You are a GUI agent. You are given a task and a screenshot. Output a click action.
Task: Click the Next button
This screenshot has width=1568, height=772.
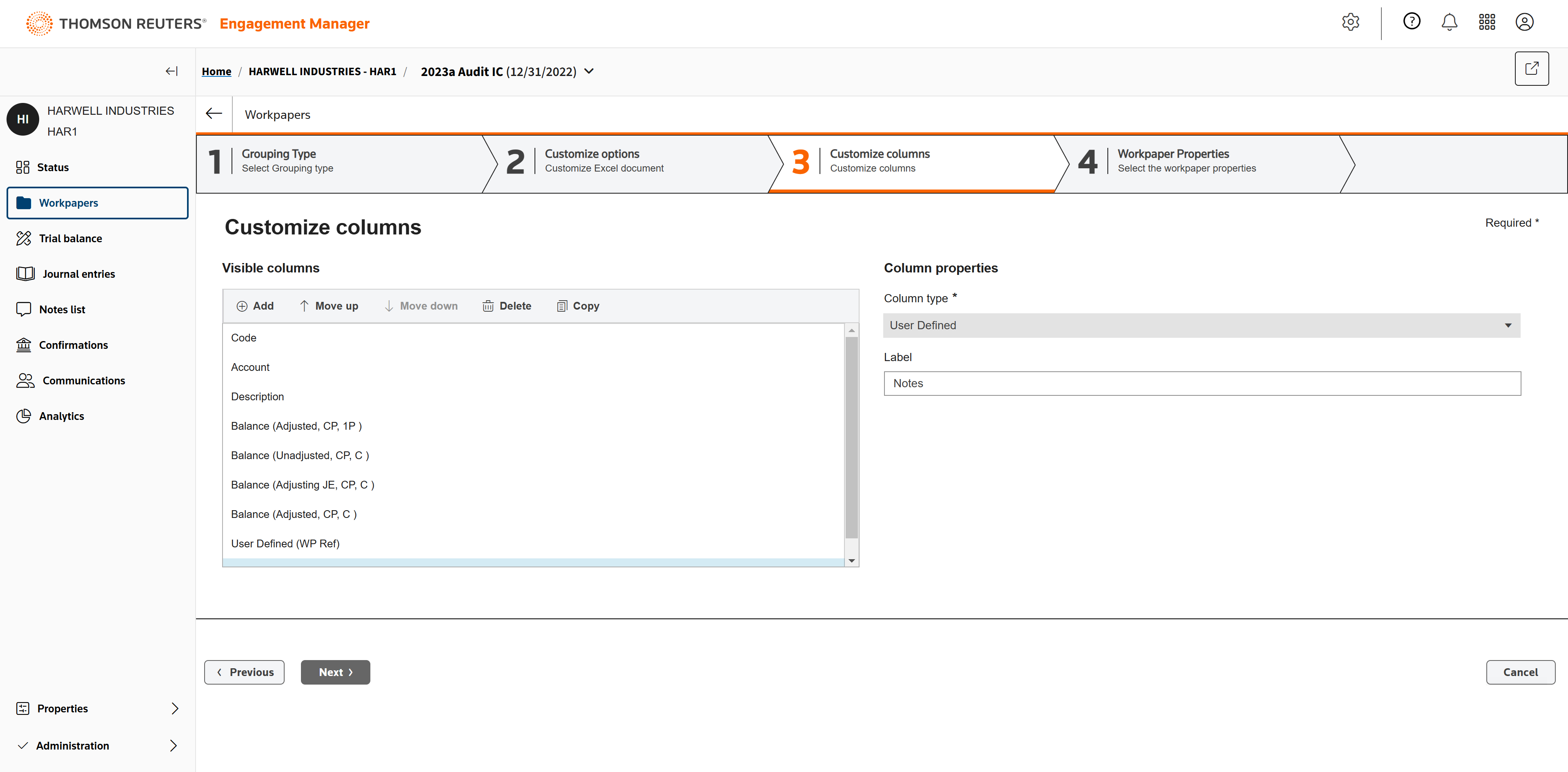pos(335,672)
